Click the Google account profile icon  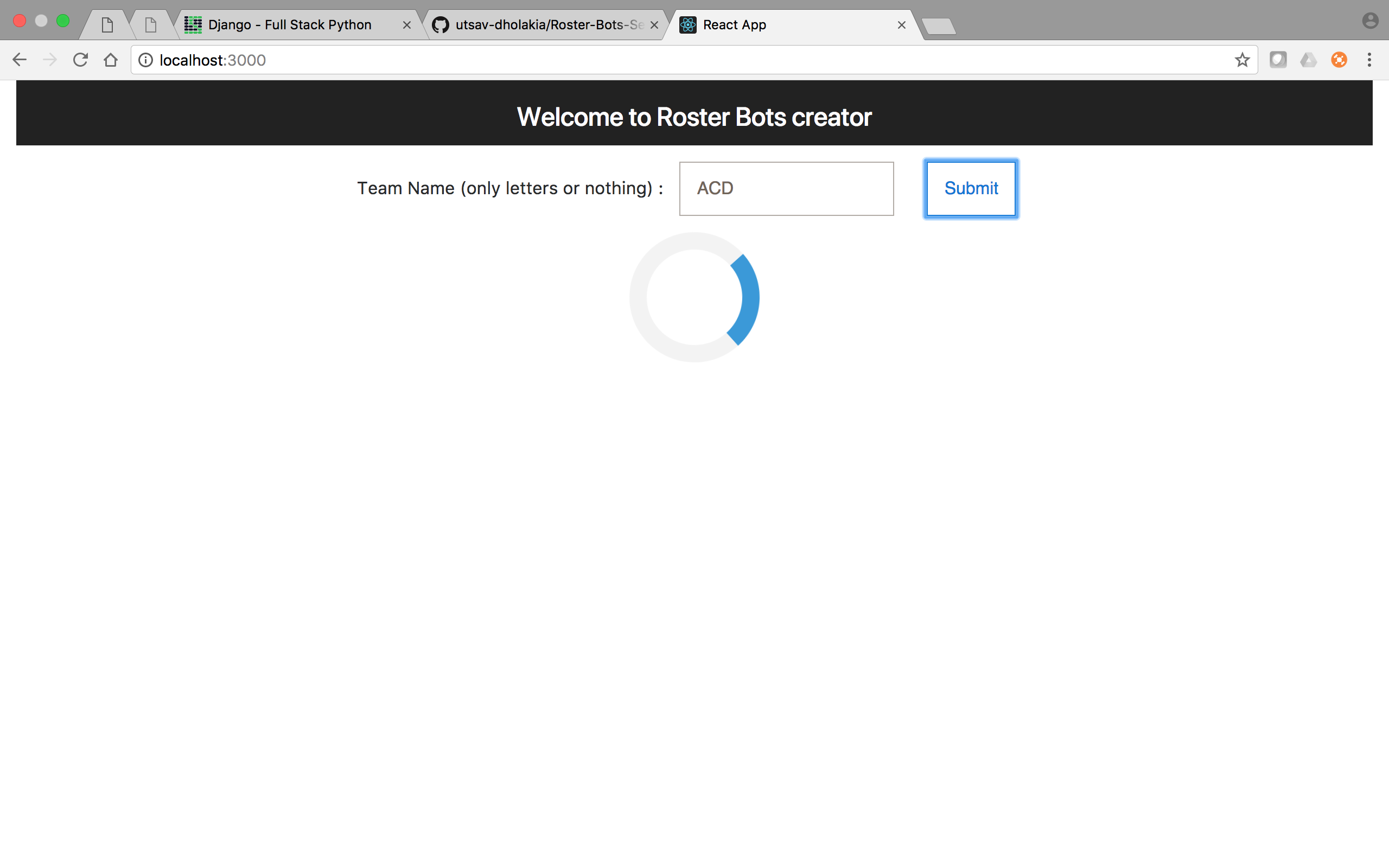pos(1371,20)
